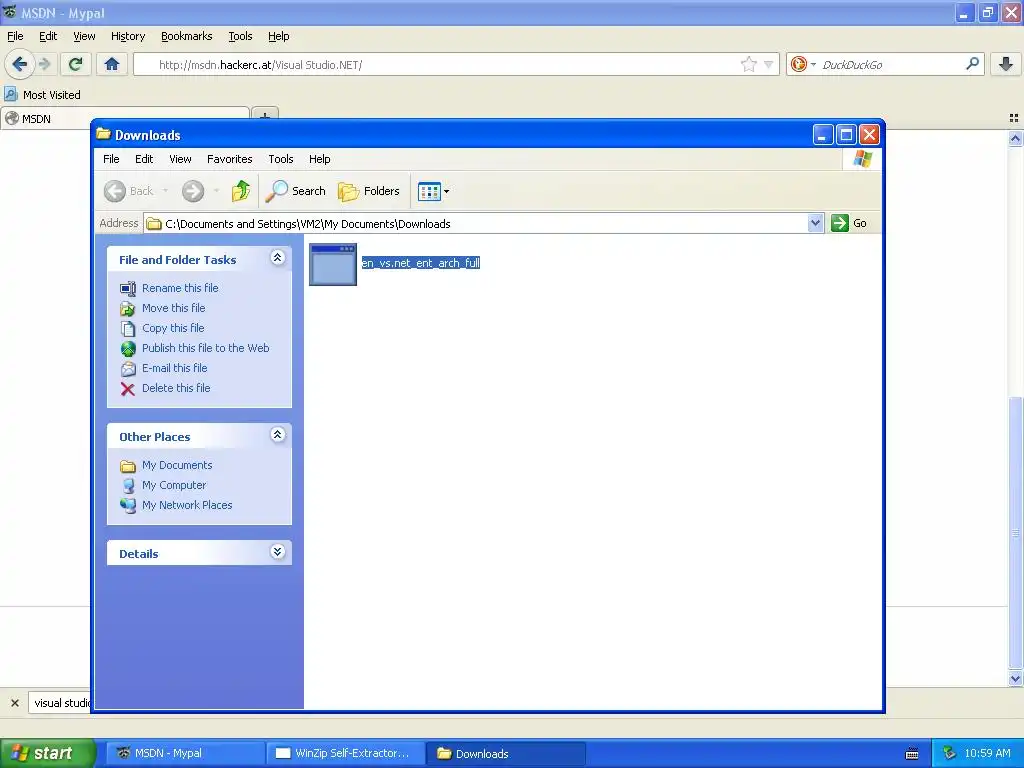1024x768 pixels.
Task: Open the Explorer Back history dropdown
Action: 165,191
